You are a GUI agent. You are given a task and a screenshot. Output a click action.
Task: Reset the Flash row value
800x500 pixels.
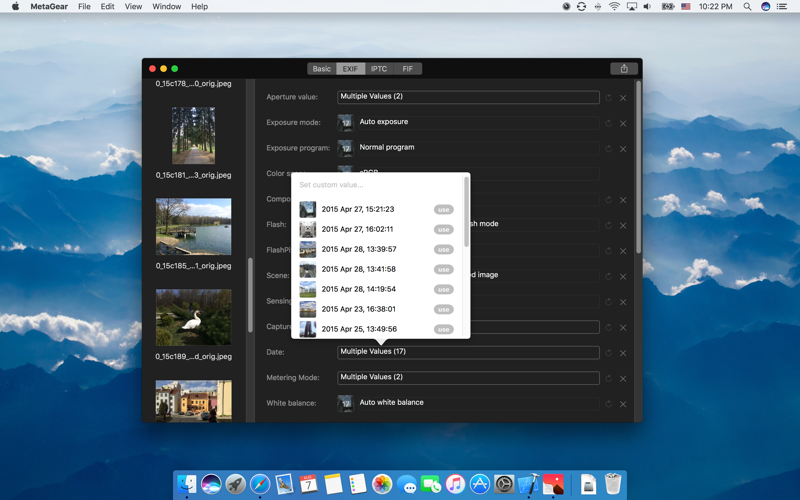coord(609,225)
